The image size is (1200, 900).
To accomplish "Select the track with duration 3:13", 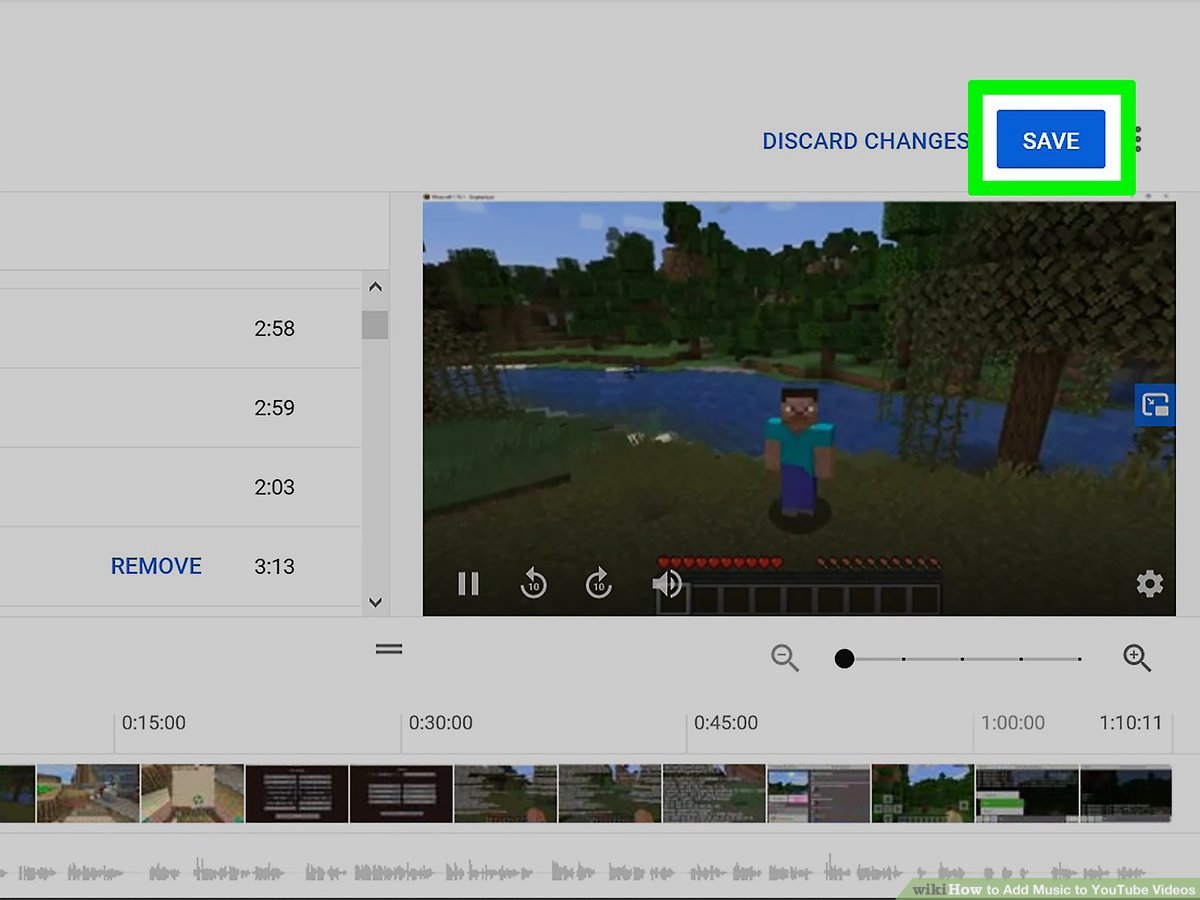I will coord(180,566).
